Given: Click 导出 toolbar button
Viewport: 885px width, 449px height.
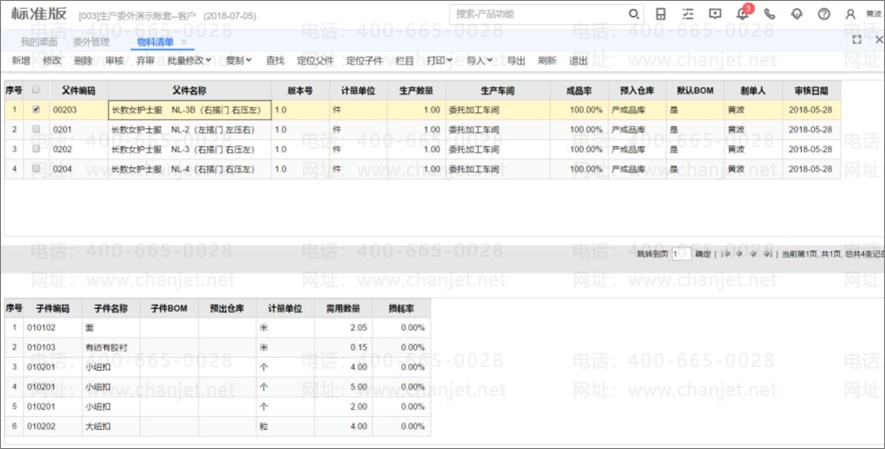Looking at the screenshot, I should (x=516, y=60).
